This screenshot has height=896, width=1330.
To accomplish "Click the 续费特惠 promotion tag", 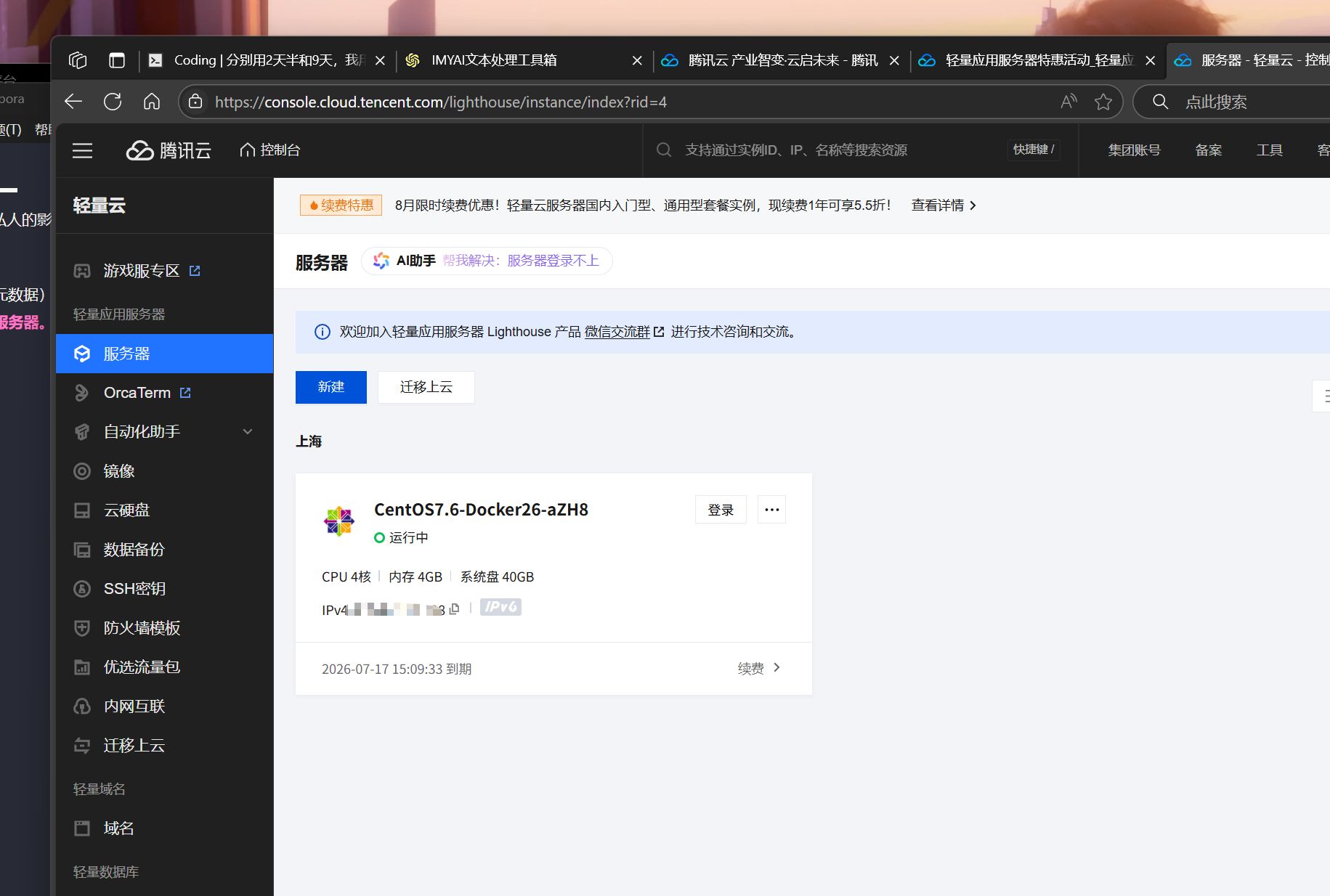I will (341, 205).
